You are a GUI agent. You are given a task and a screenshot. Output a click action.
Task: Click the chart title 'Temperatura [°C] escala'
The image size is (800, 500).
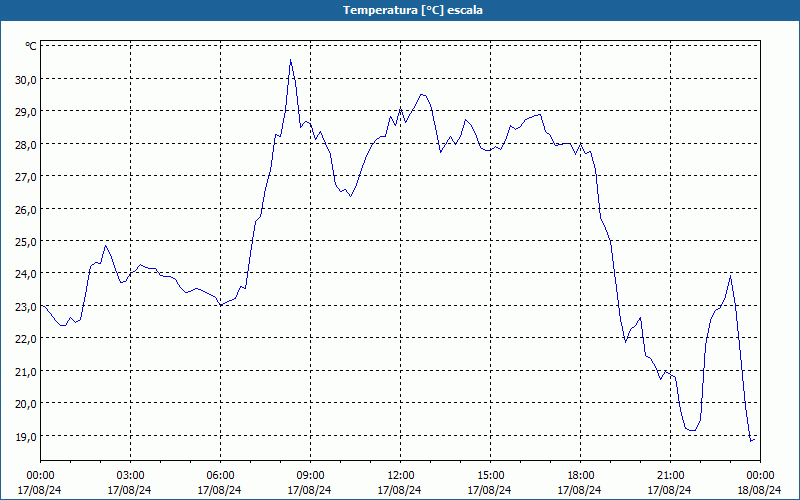pos(413,10)
